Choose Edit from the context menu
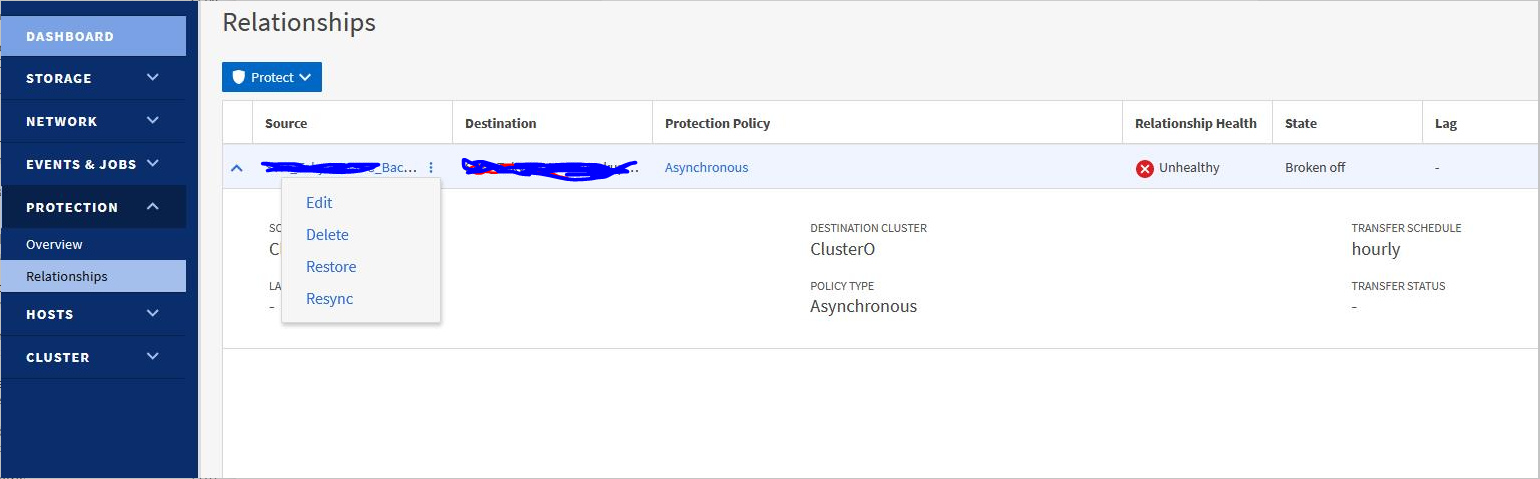Image resolution: width=1540 pixels, height=479 pixels. coord(319,202)
